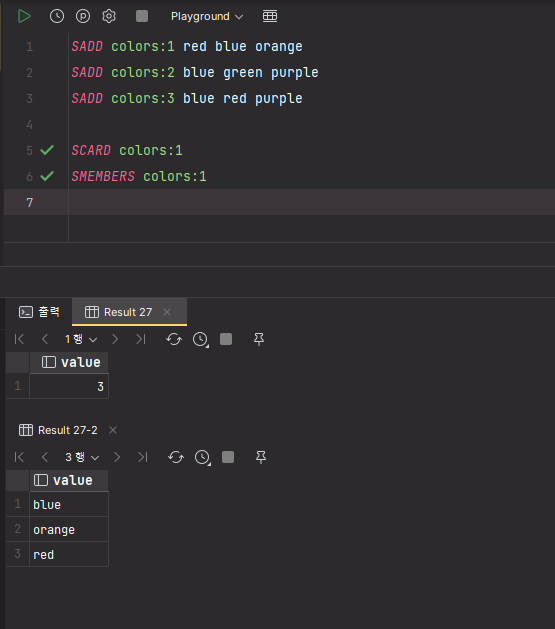
Task: Open the 1 행 page size dropdown
Action: click(x=81, y=339)
